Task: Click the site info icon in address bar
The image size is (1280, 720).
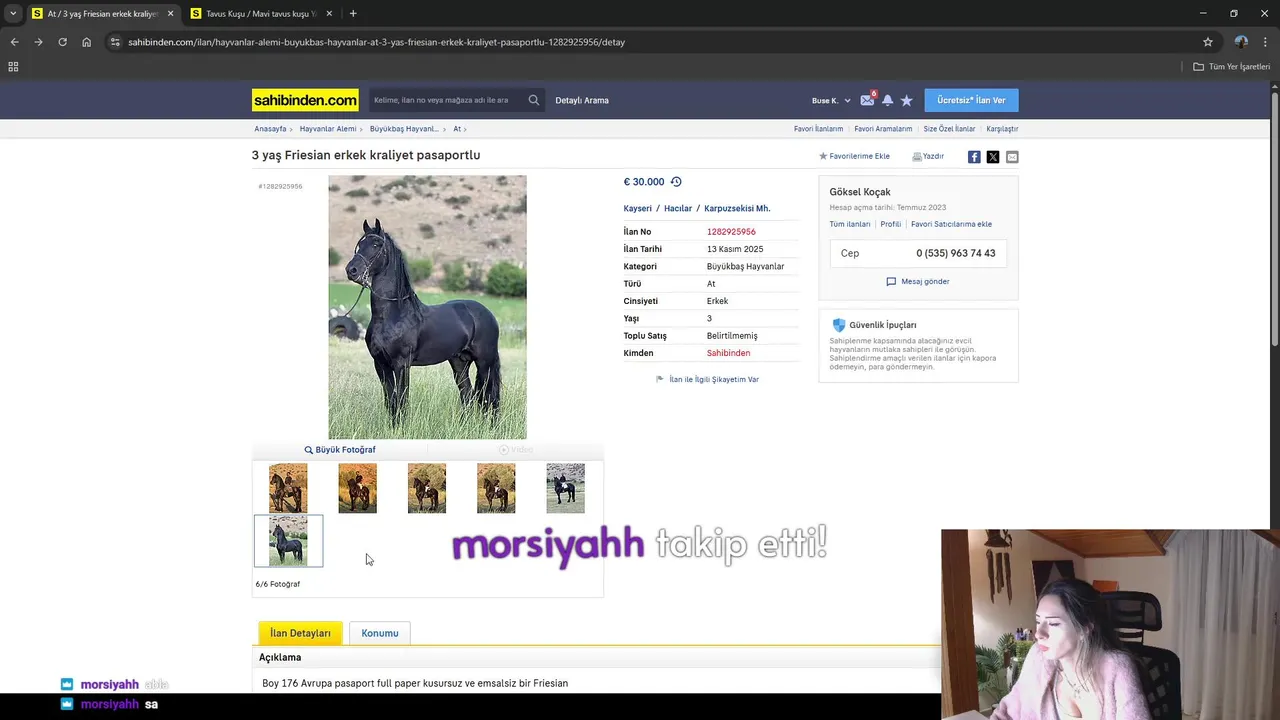Action: pos(115,42)
